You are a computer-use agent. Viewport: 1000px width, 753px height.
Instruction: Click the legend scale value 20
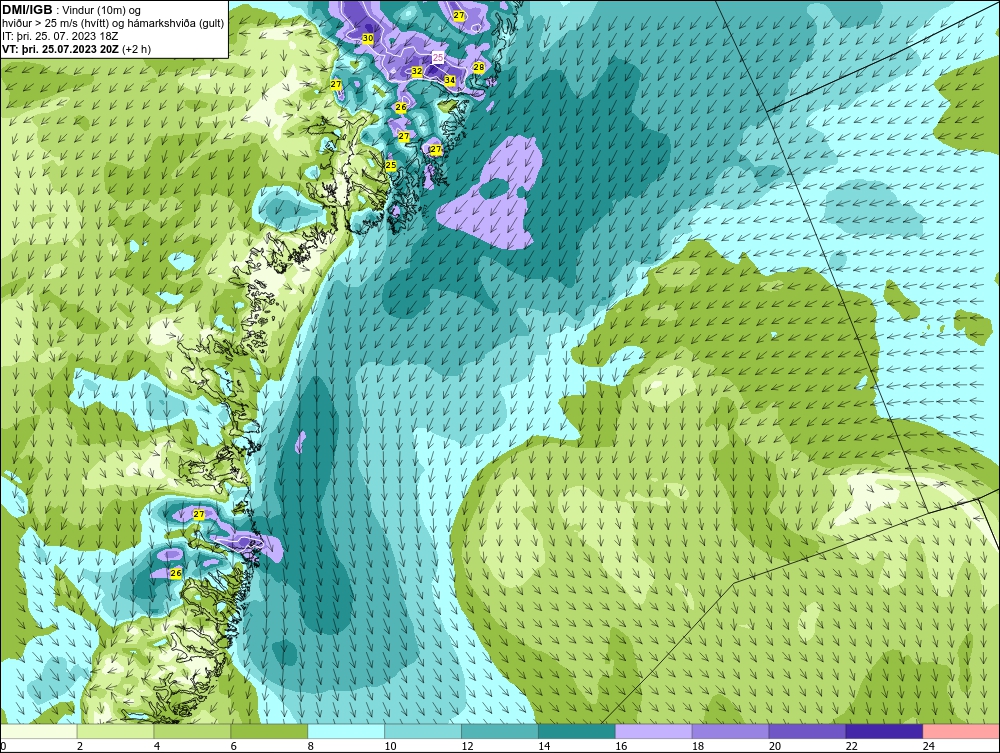(x=775, y=746)
